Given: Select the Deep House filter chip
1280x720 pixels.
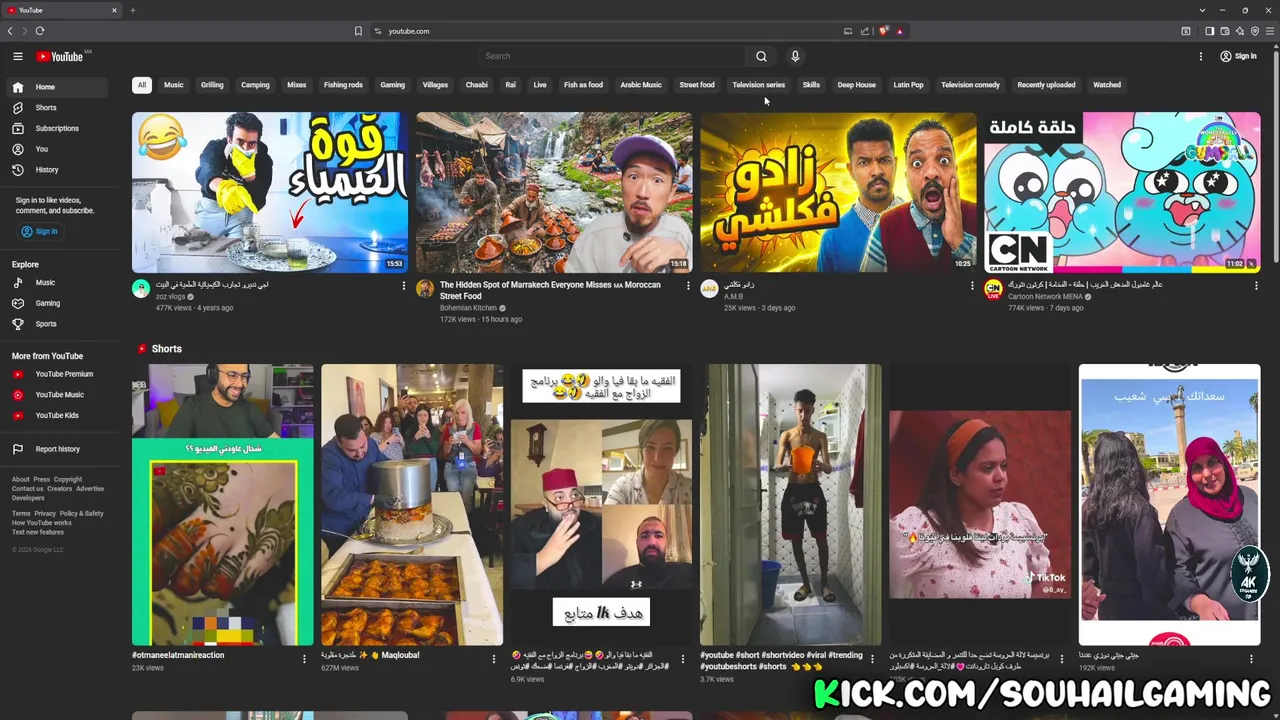Looking at the screenshot, I should [856, 85].
